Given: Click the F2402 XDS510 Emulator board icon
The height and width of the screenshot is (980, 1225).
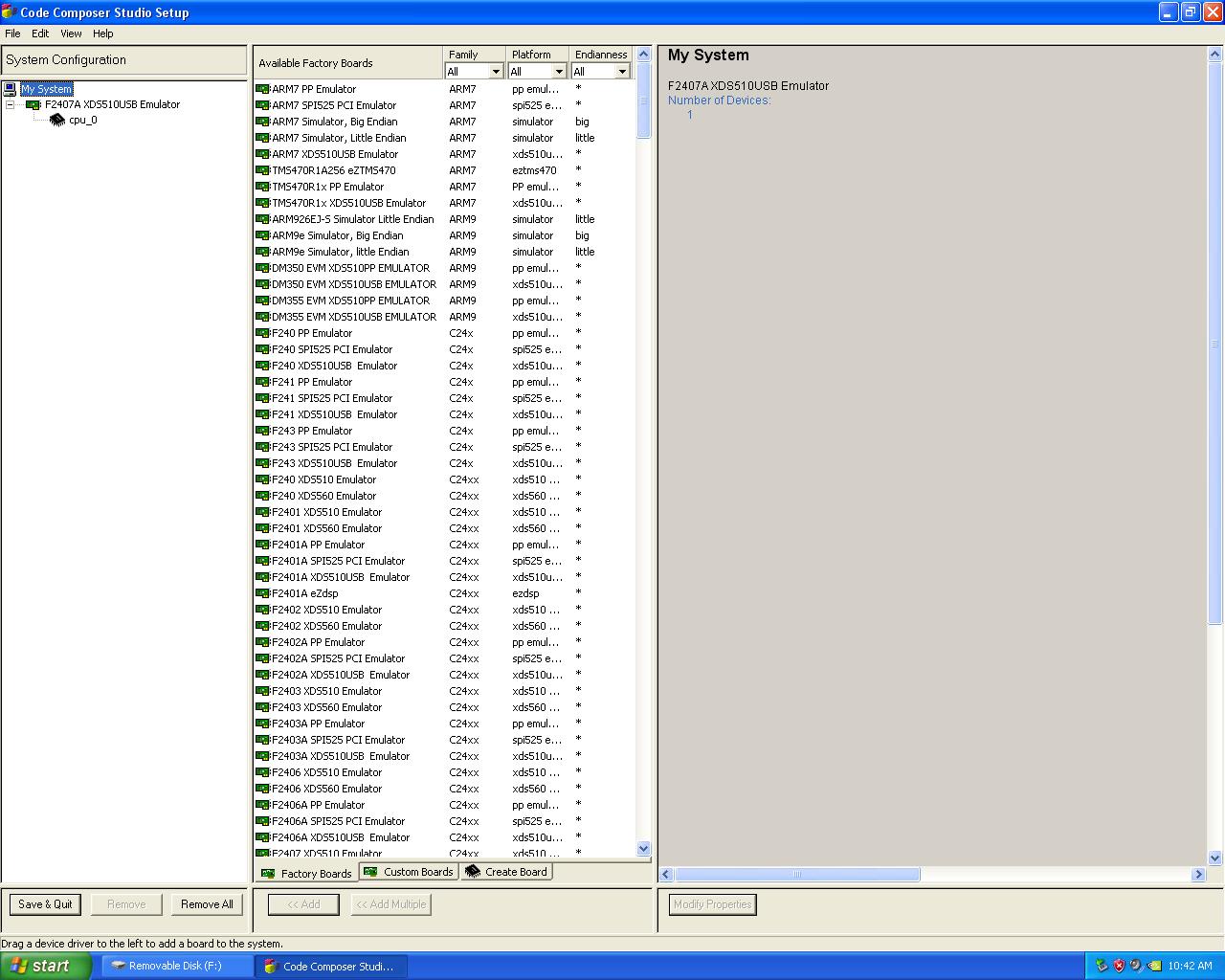Looking at the screenshot, I should pos(263,610).
